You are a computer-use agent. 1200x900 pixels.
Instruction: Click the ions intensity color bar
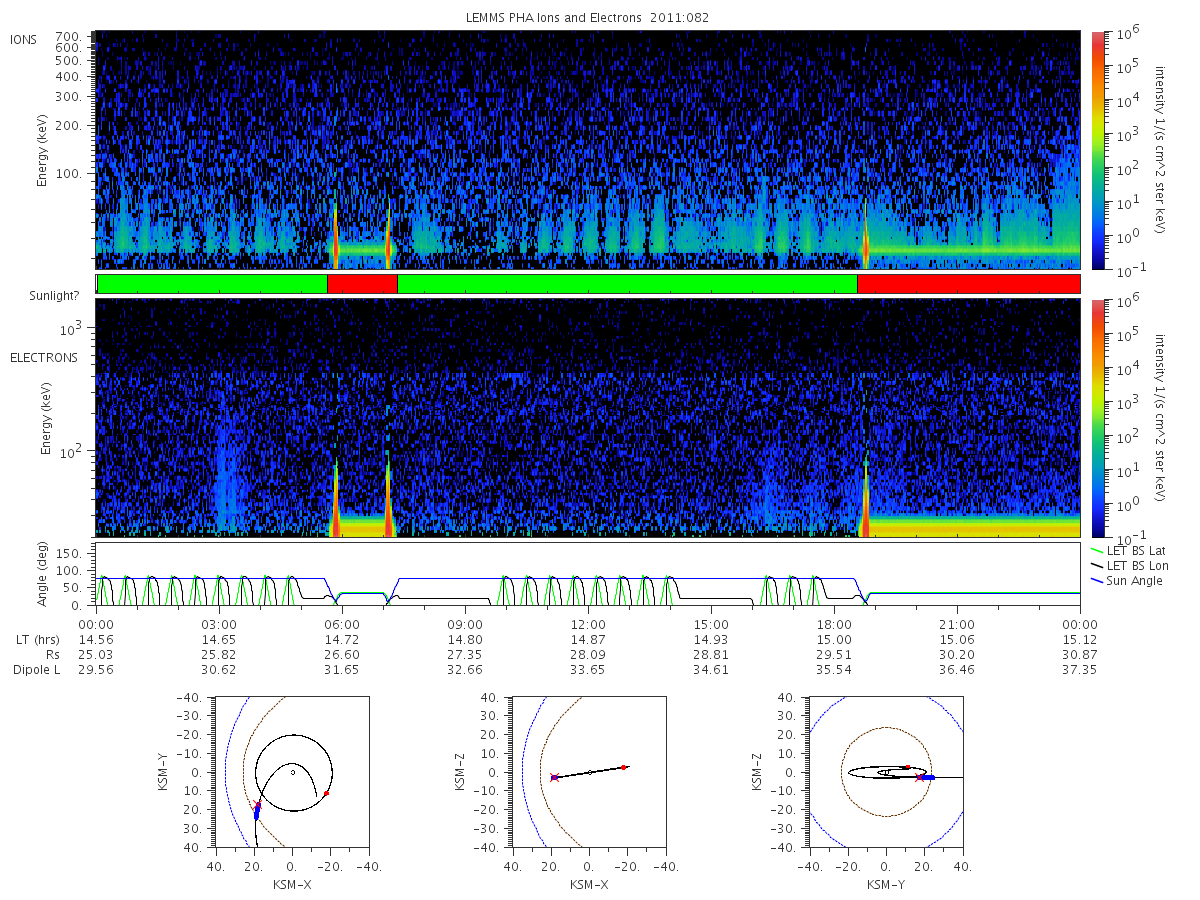click(x=1097, y=150)
